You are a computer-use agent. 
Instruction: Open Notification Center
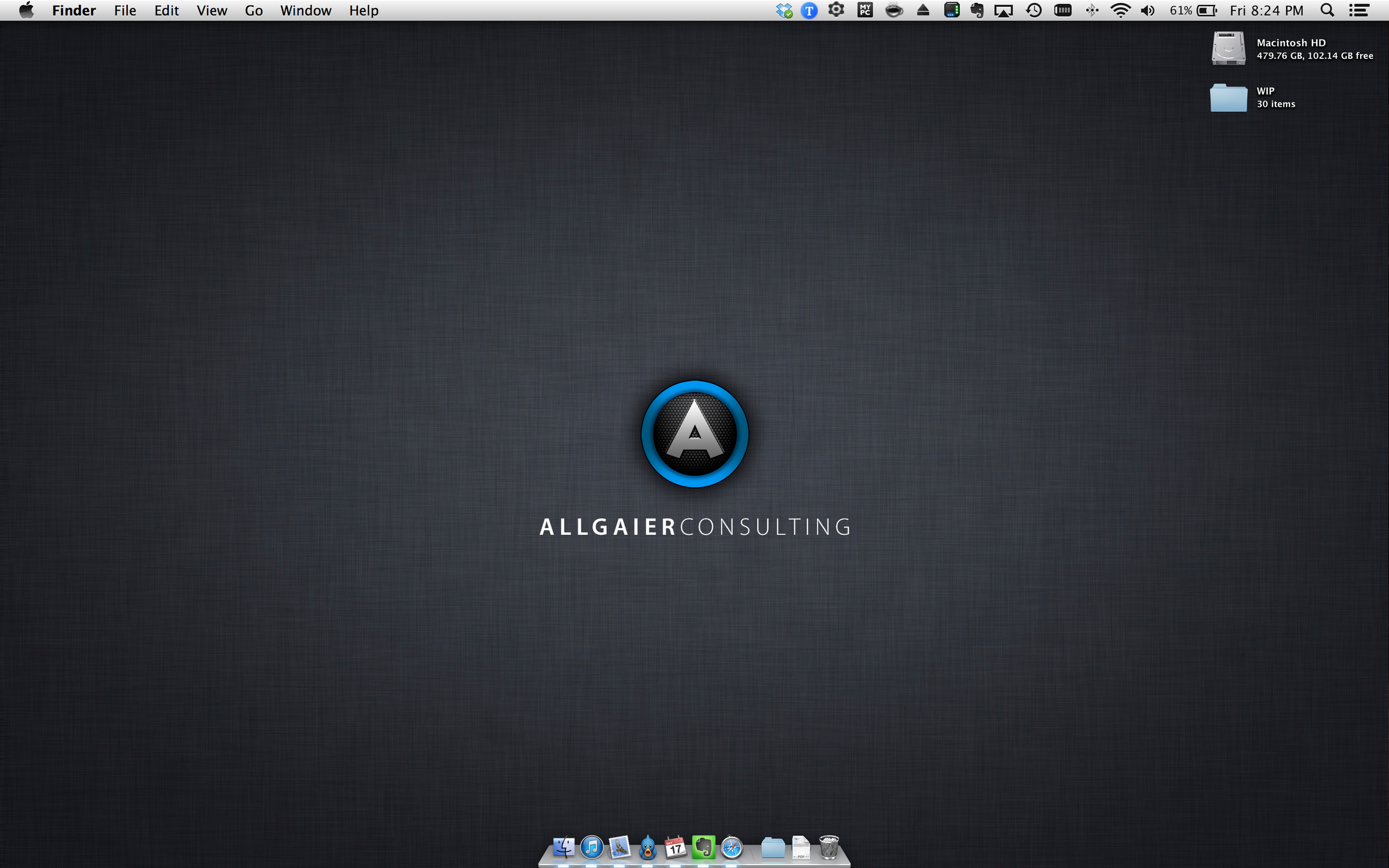pos(1358,11)
